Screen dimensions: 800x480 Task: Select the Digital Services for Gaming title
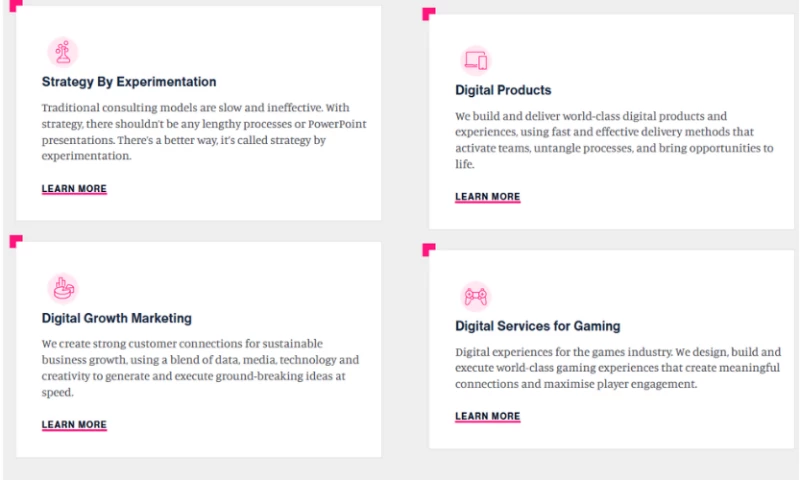pos(538,326)
